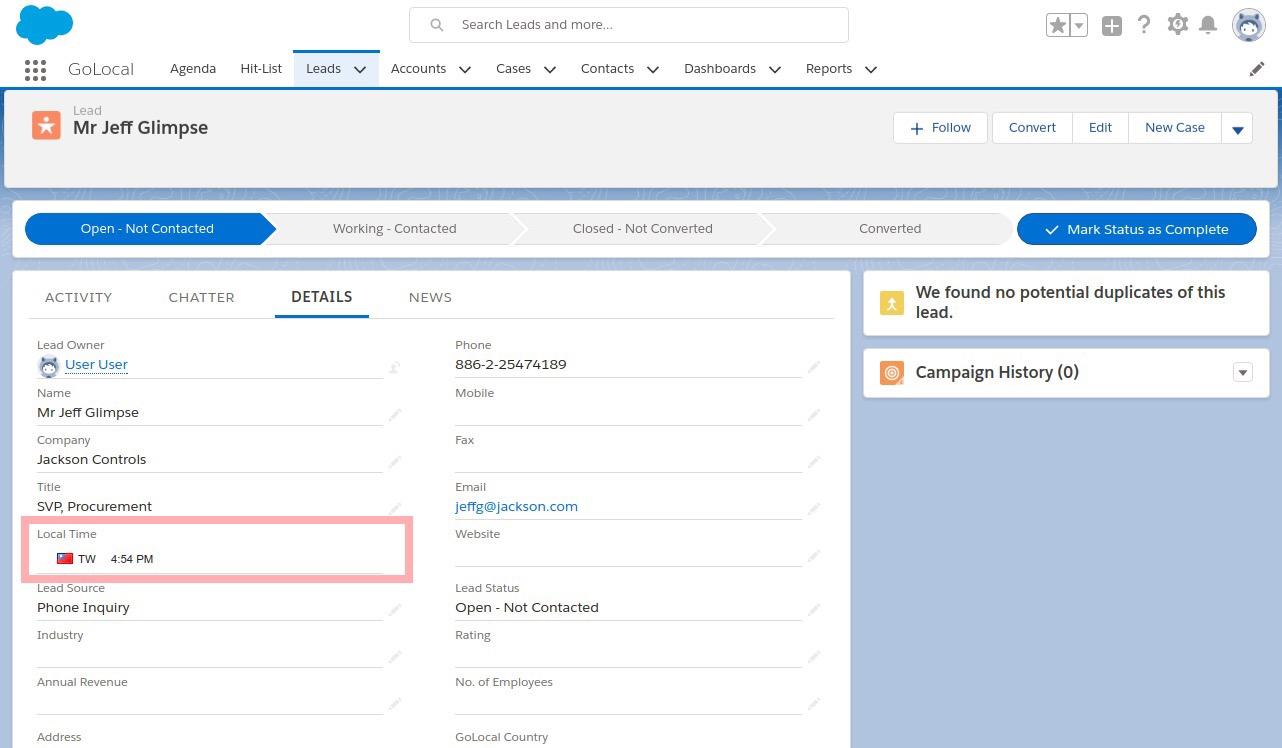This screenshot has height=748, width=1282.
Task: Switch to the Chatter tab
Action: point(201,297)
